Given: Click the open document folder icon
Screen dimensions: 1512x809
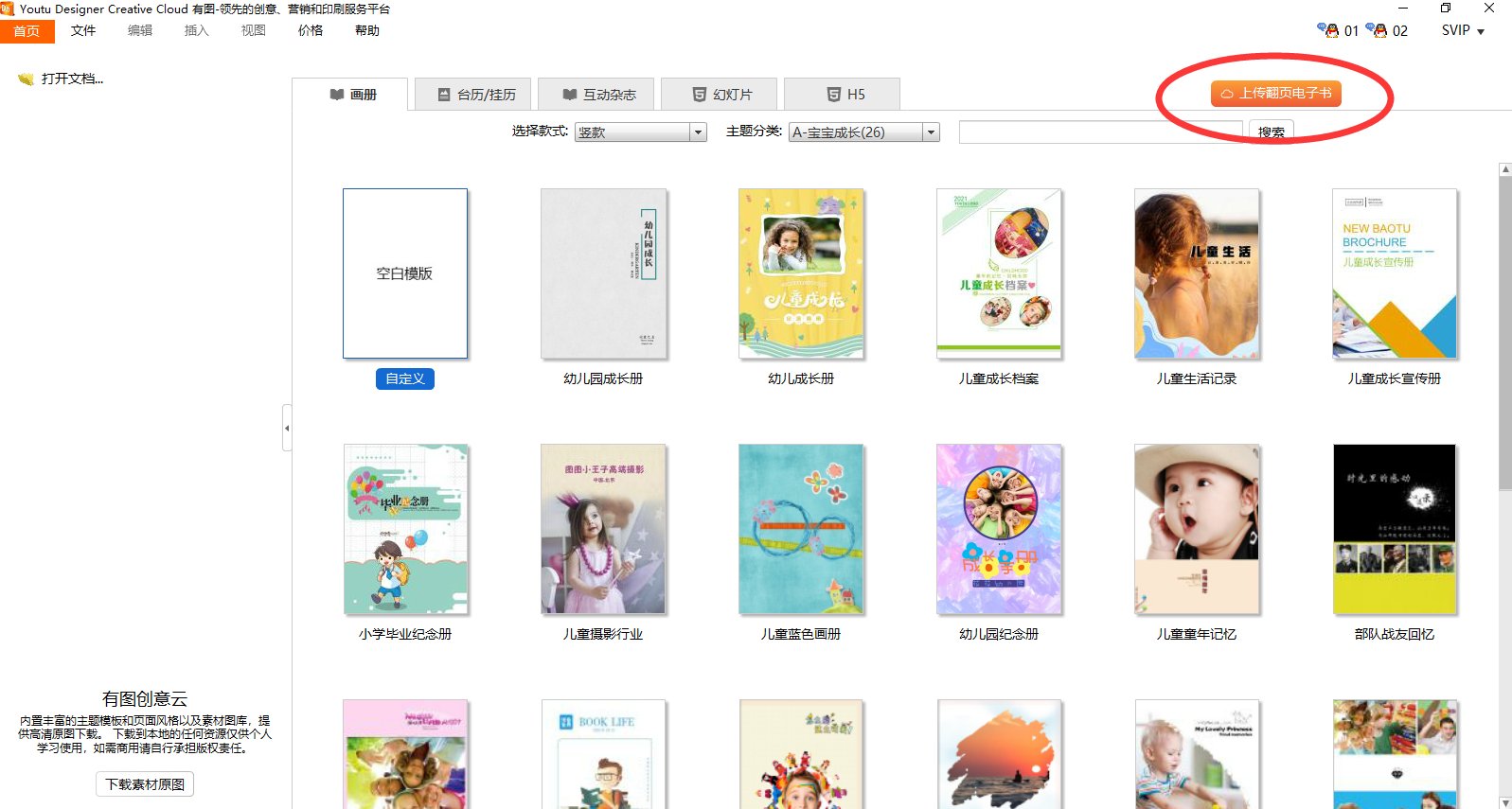Looking at the screenshot, I should pos(26,79).
